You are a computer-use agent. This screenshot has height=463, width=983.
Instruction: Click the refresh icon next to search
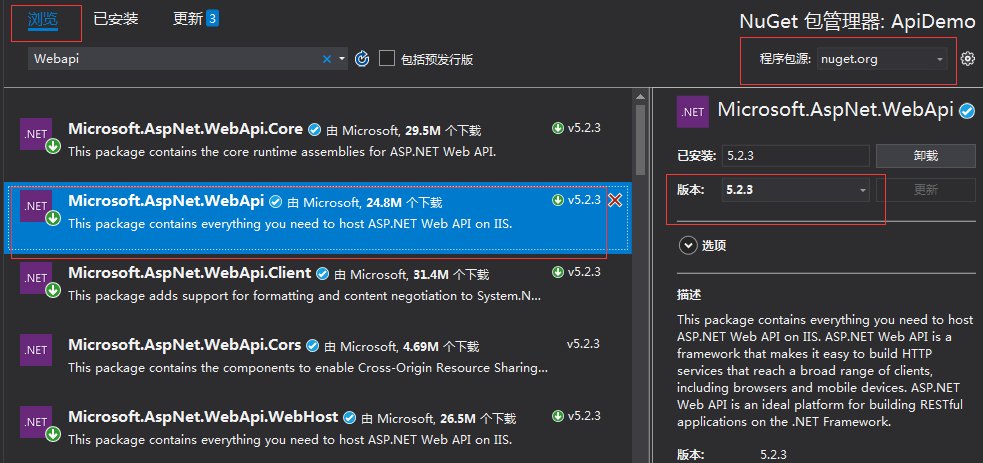coord(362,59)
